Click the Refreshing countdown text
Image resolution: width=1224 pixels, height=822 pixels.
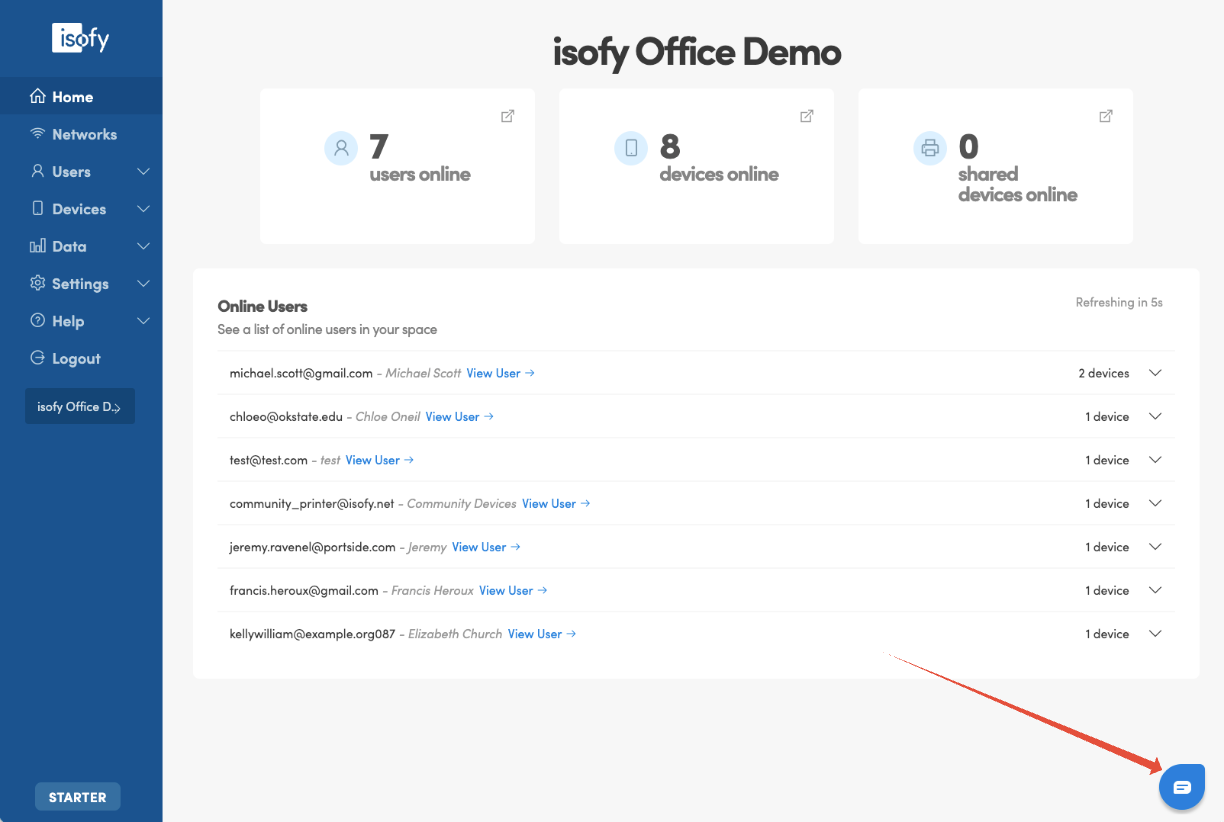tap(1119, 302)
